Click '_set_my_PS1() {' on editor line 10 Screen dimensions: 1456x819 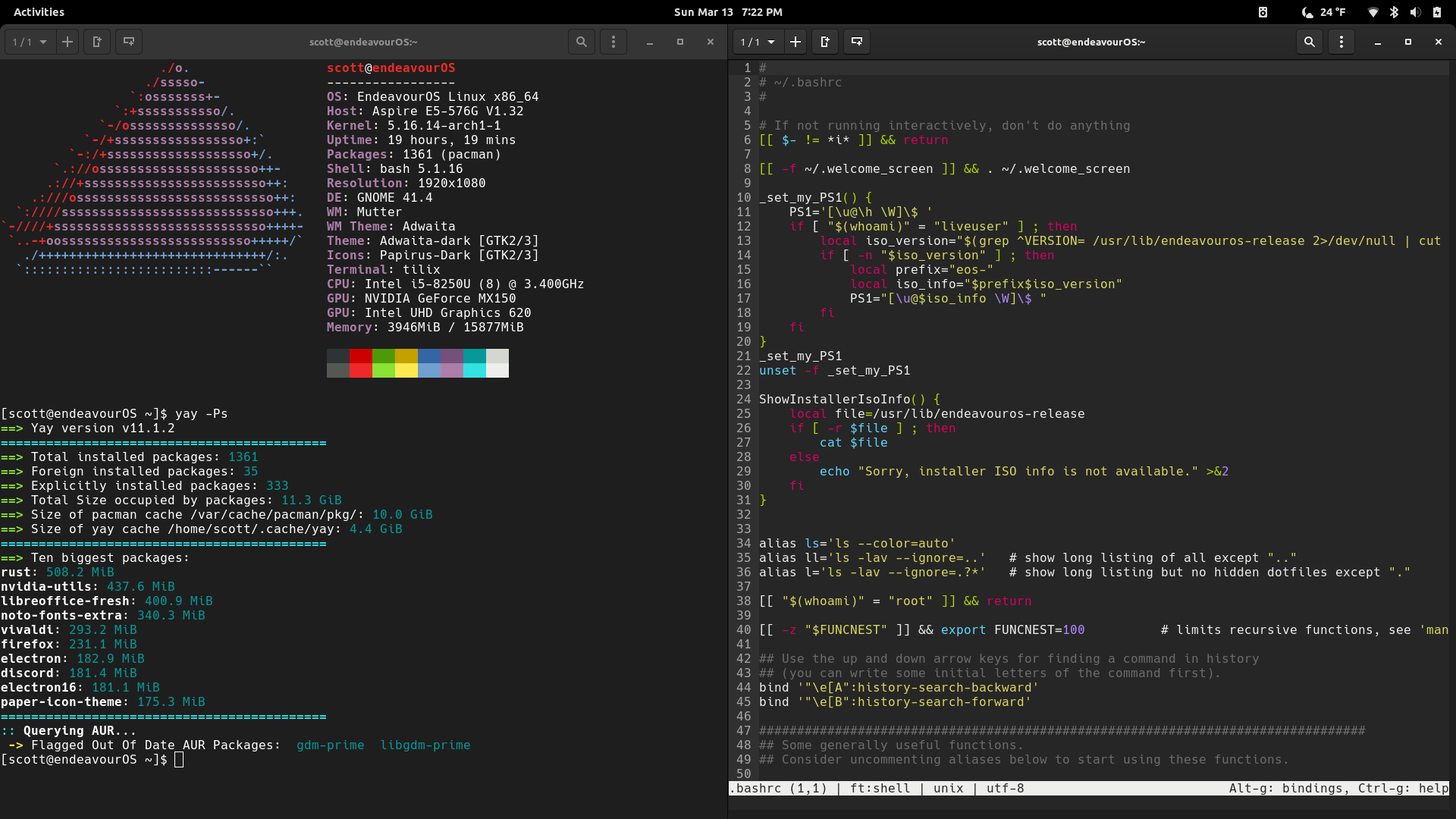[x=816, y=198]
